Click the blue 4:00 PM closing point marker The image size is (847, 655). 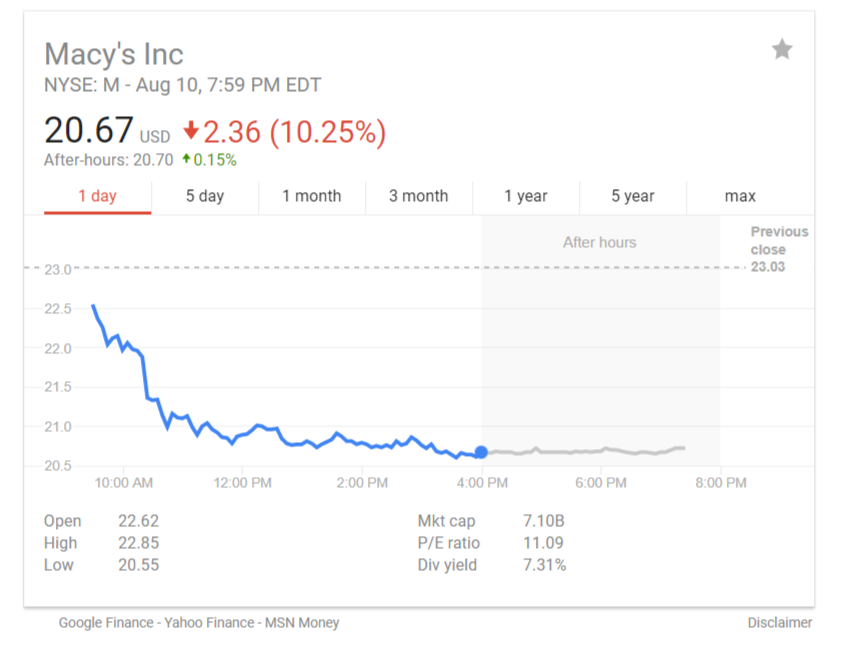(481, 452)
